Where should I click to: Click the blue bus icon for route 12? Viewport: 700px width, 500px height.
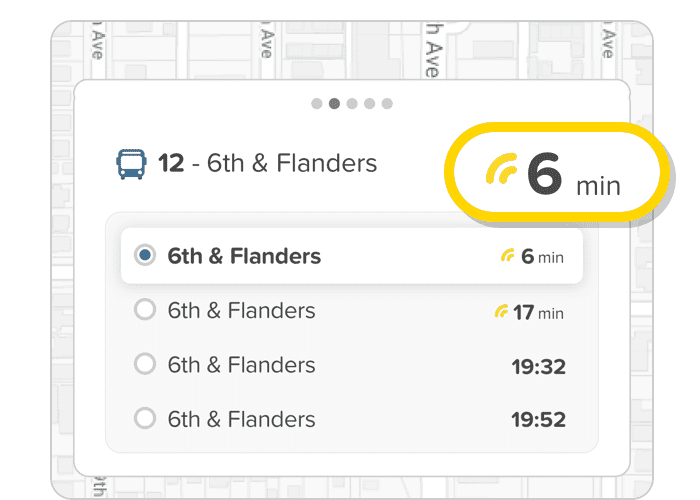click(131, 164)
